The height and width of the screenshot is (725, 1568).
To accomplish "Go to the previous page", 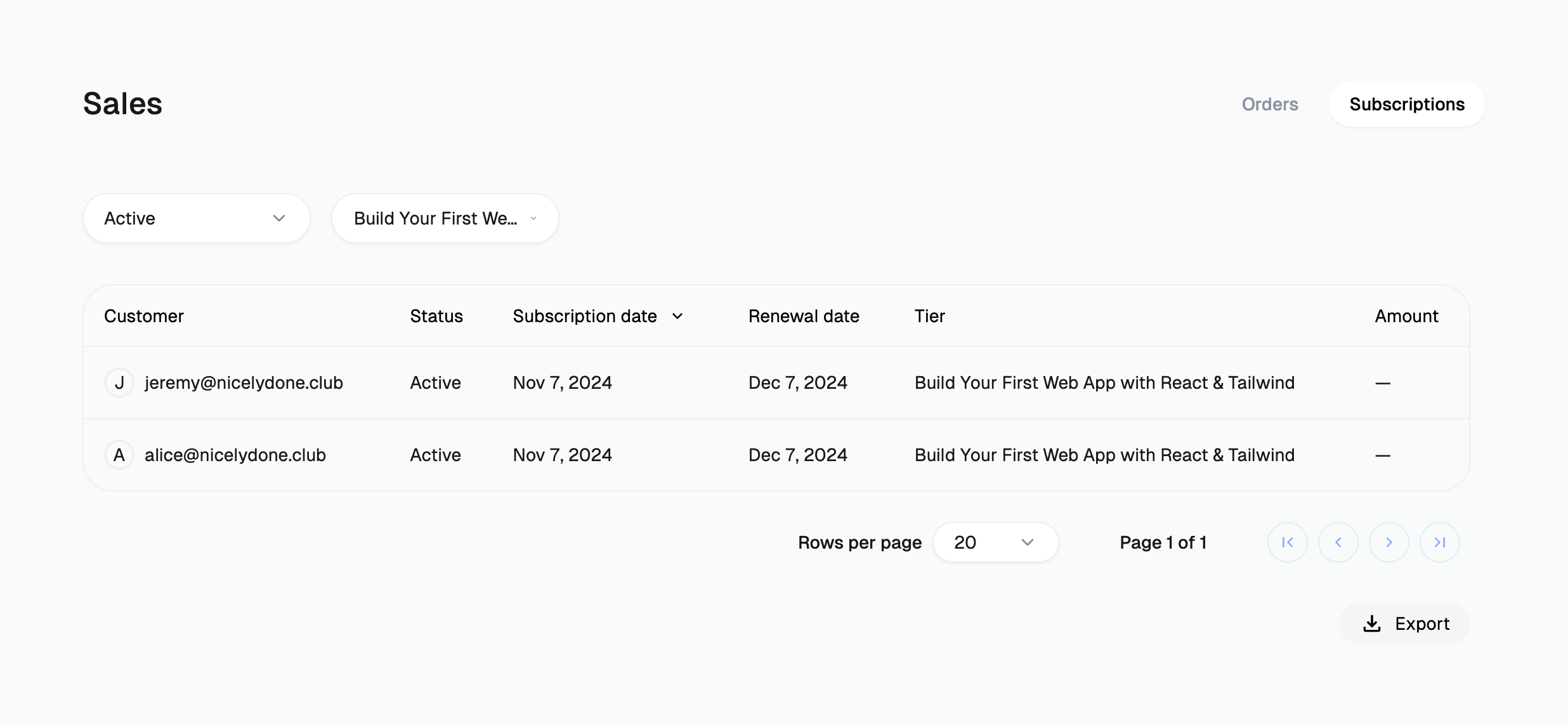I will 1338,542.
